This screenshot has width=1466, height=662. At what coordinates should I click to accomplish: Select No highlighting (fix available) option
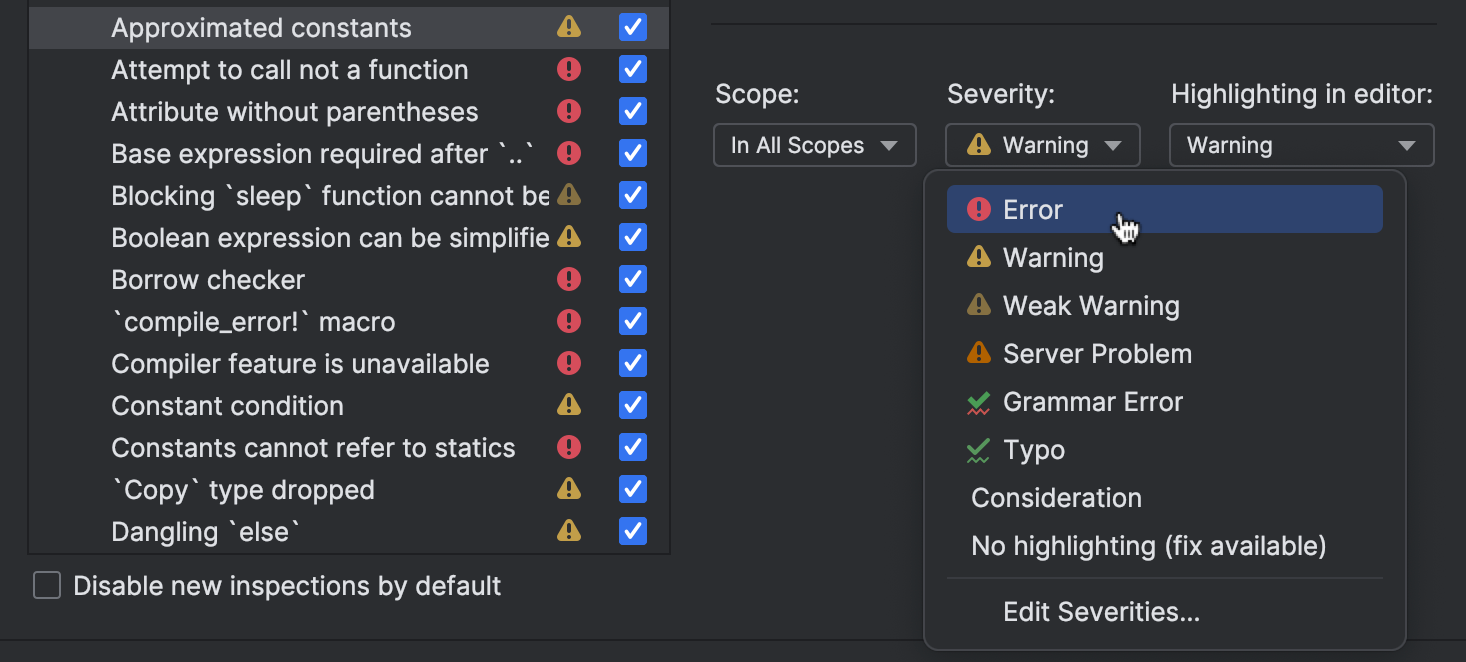[x=1148, y=546]
